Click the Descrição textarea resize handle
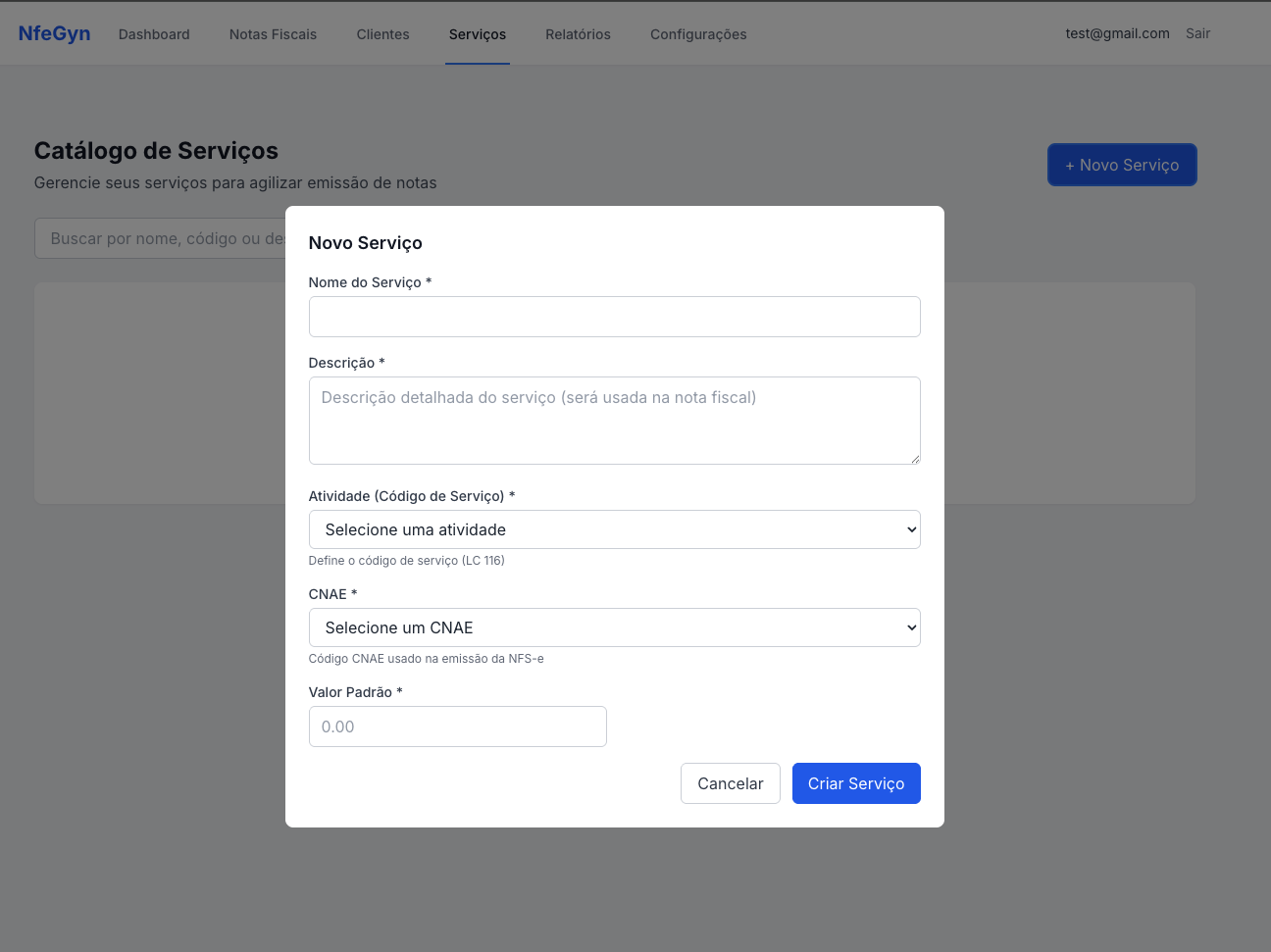 [915, 459]
